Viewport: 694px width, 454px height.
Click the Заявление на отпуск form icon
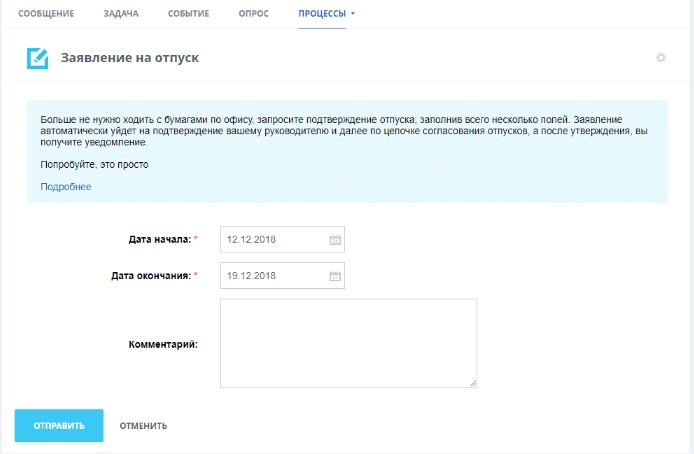coord(38,58)
